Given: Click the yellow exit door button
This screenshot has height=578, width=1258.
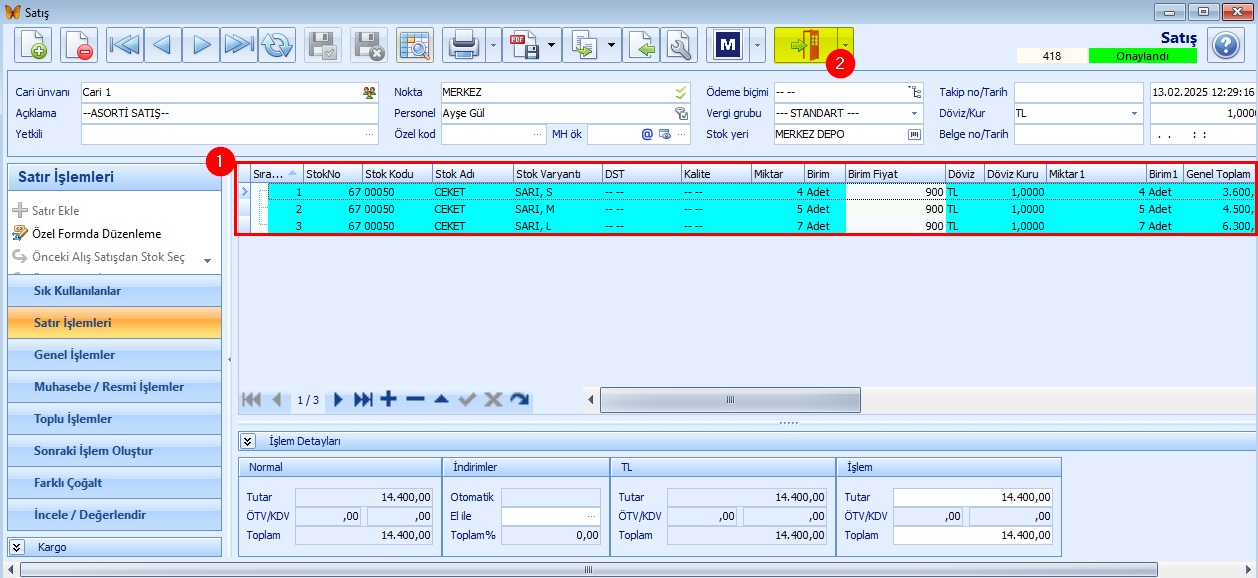Looking at the screenshot, I should [x=805, y=45].
